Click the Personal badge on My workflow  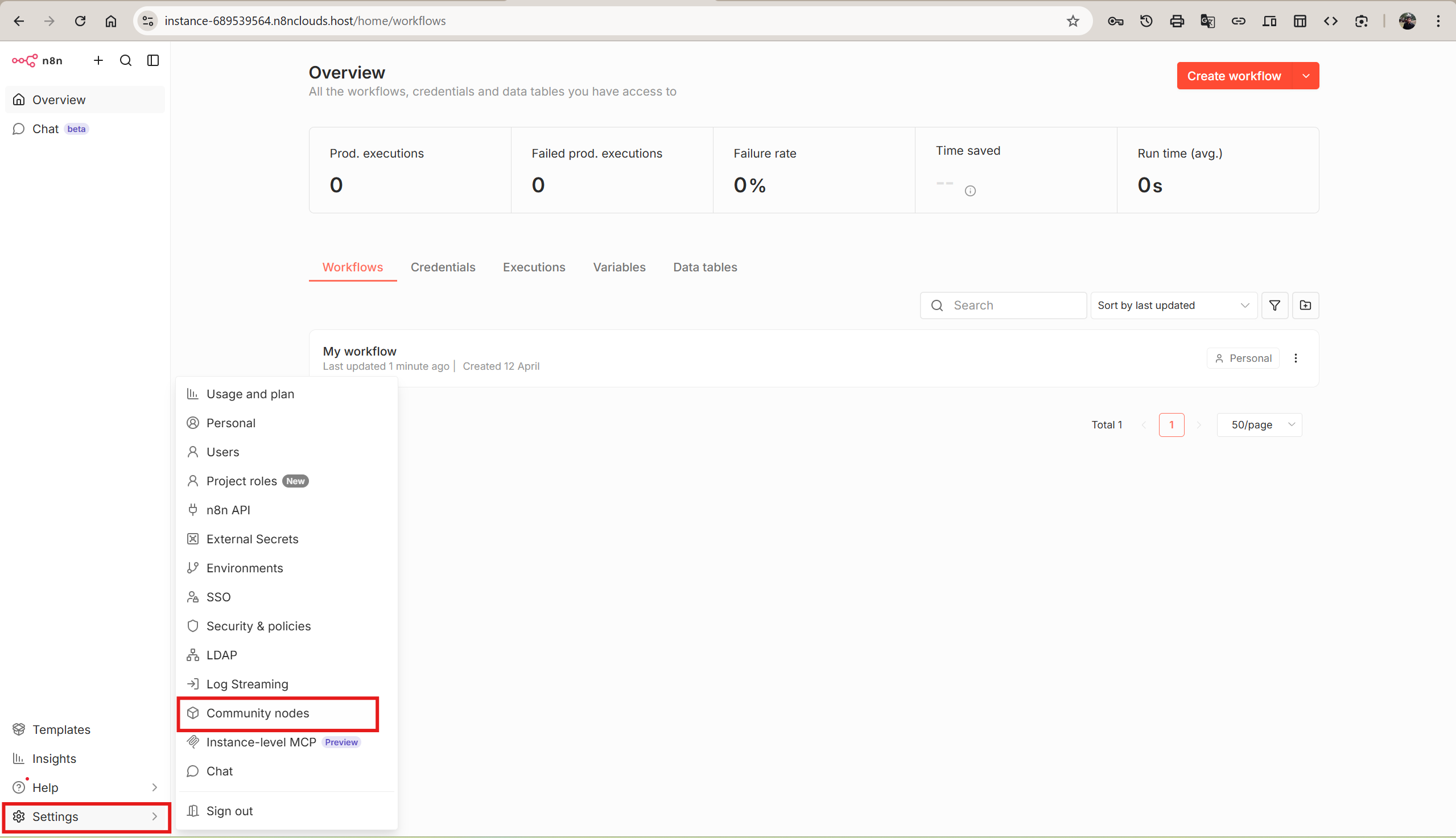pos(1243,358)
